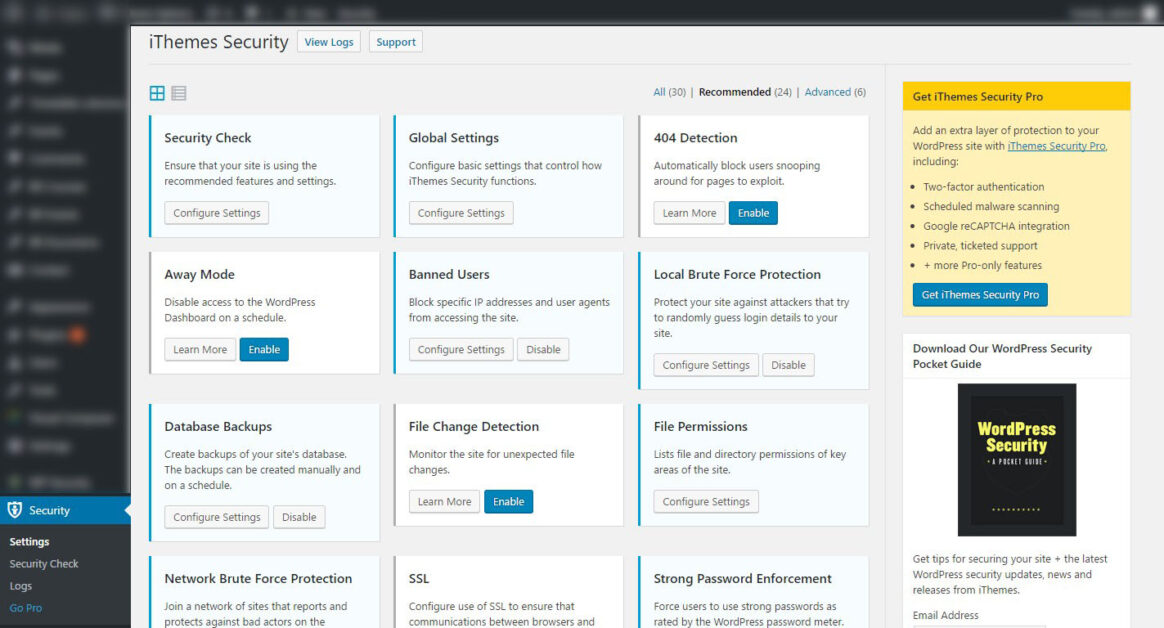Disable Local Brute Force Protection
This screenshot has height=628, width=1164.
pyautogui.click(x=788, y=365)
